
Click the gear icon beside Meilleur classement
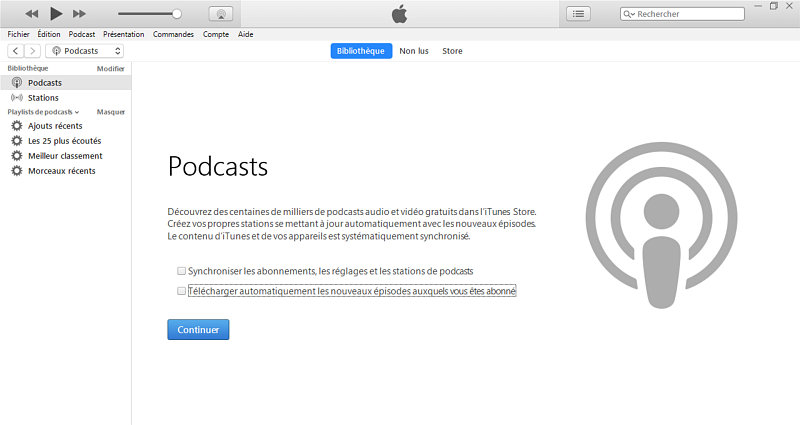(x=17, y=156)
